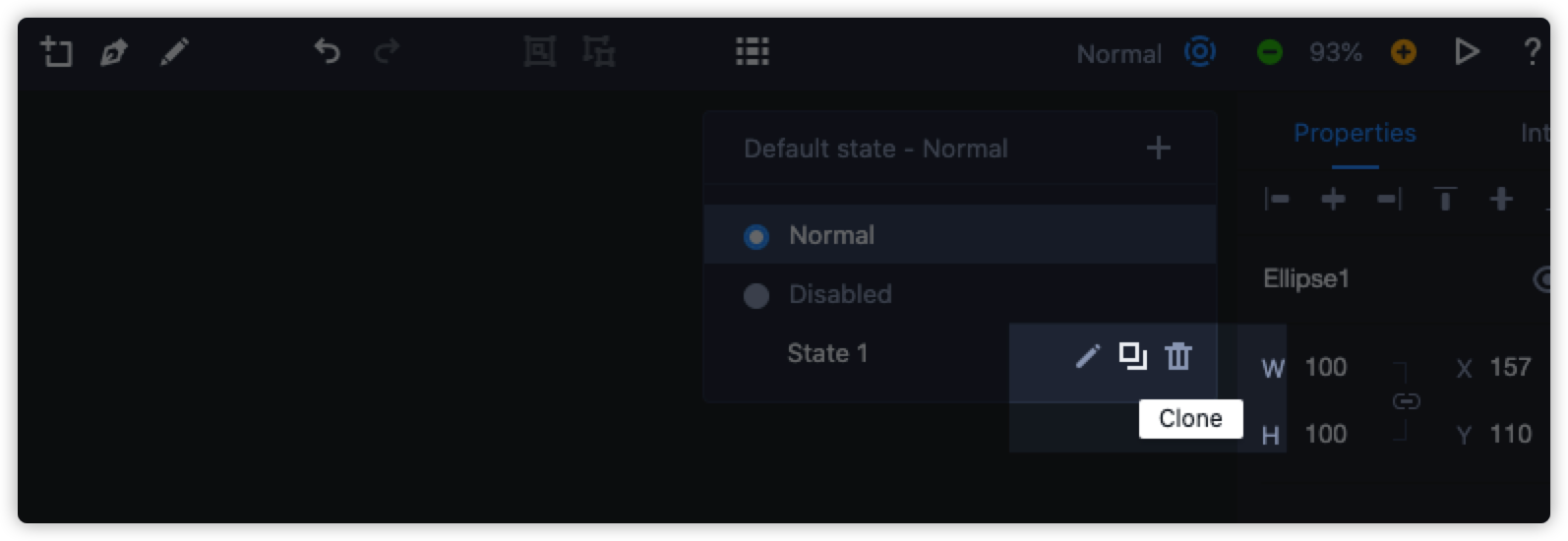Zoom out with green minus button
1568x541 pixels.
[x=1270, y=52]
